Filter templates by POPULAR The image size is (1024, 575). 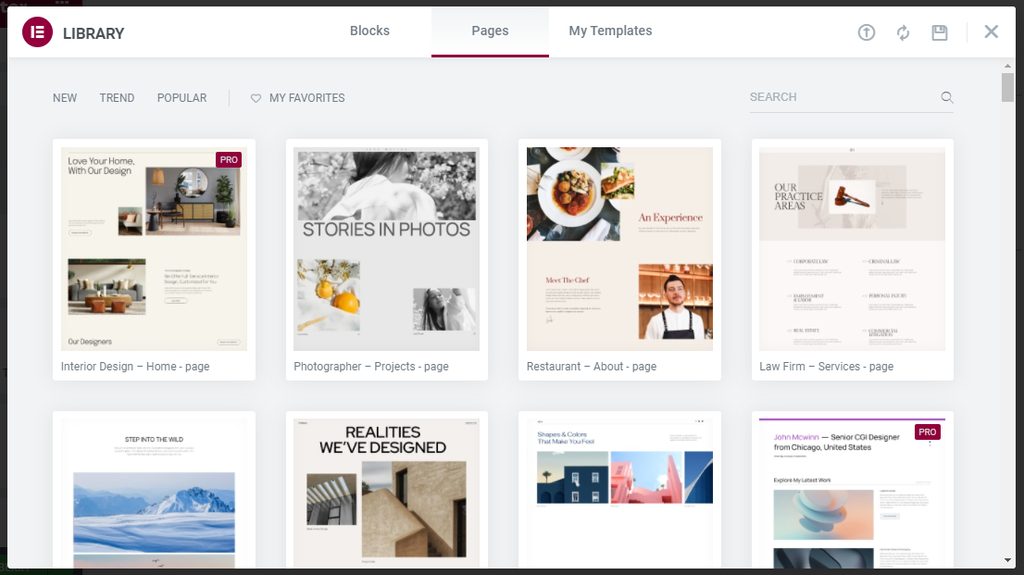tap(182, 98)
